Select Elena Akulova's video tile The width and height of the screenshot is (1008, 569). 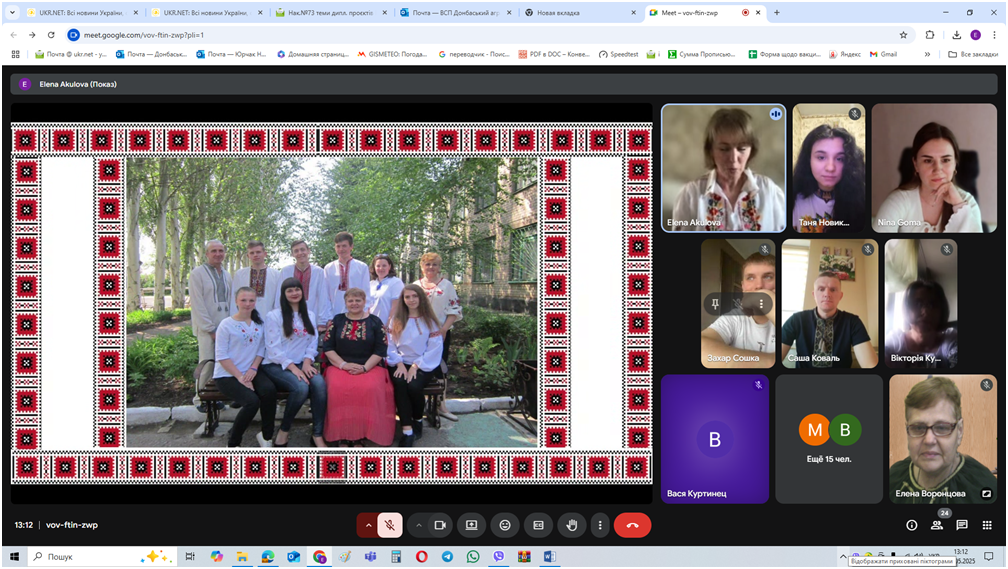point(723,168)
